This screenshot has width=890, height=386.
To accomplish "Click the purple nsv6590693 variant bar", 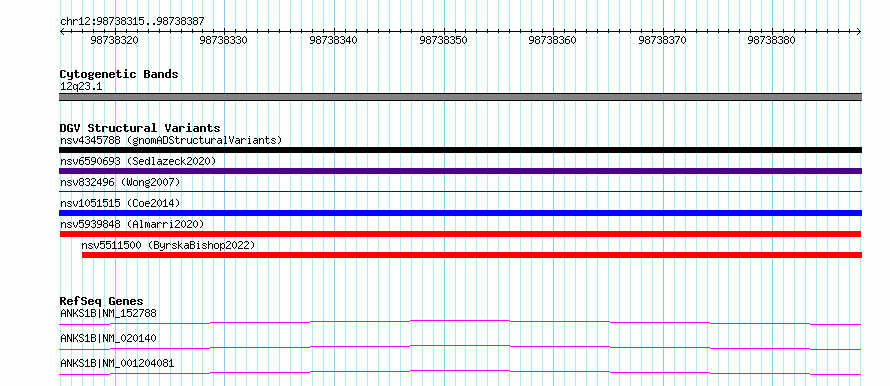I will (460, 171).
